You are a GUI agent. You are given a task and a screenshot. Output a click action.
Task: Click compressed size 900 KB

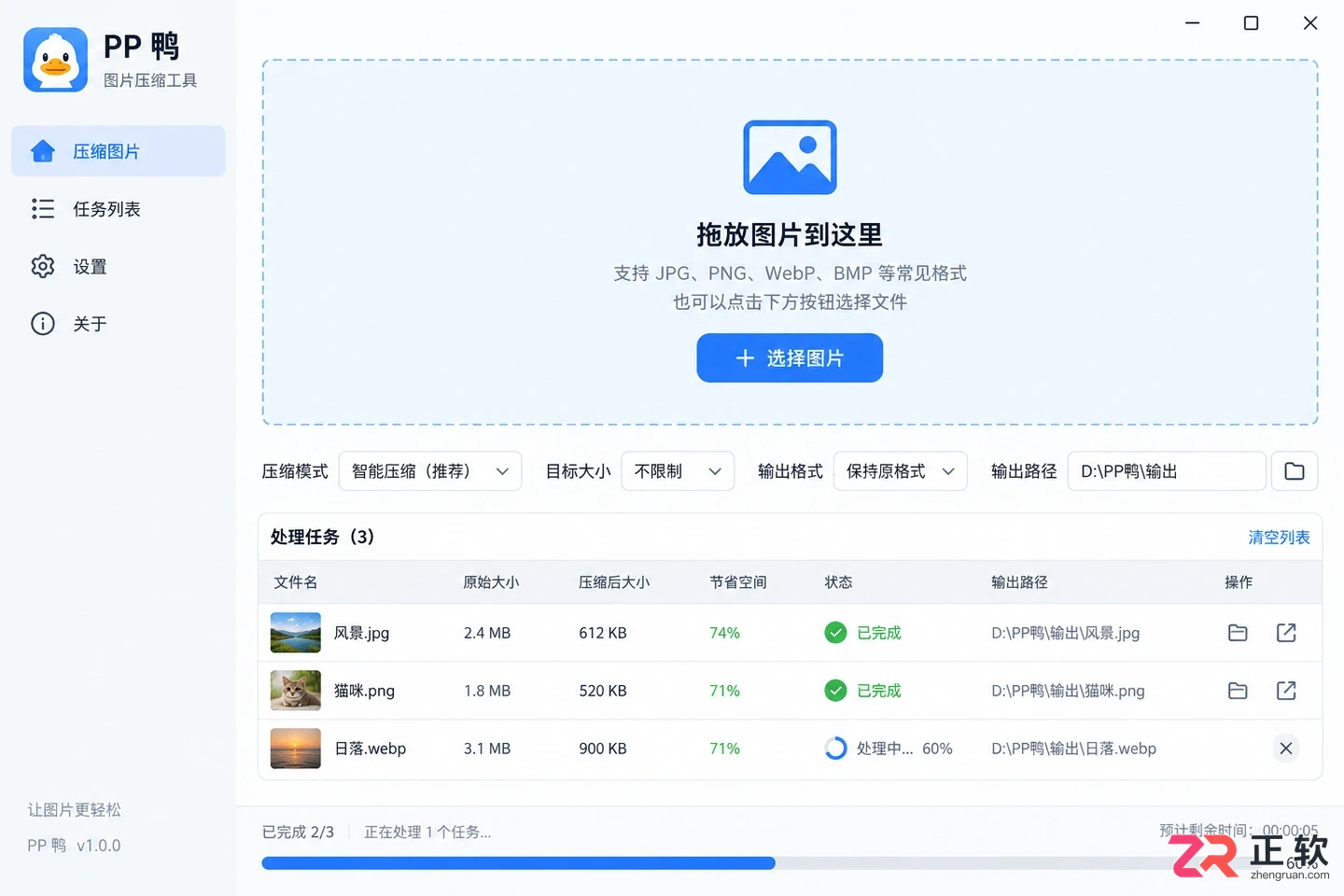603,749
